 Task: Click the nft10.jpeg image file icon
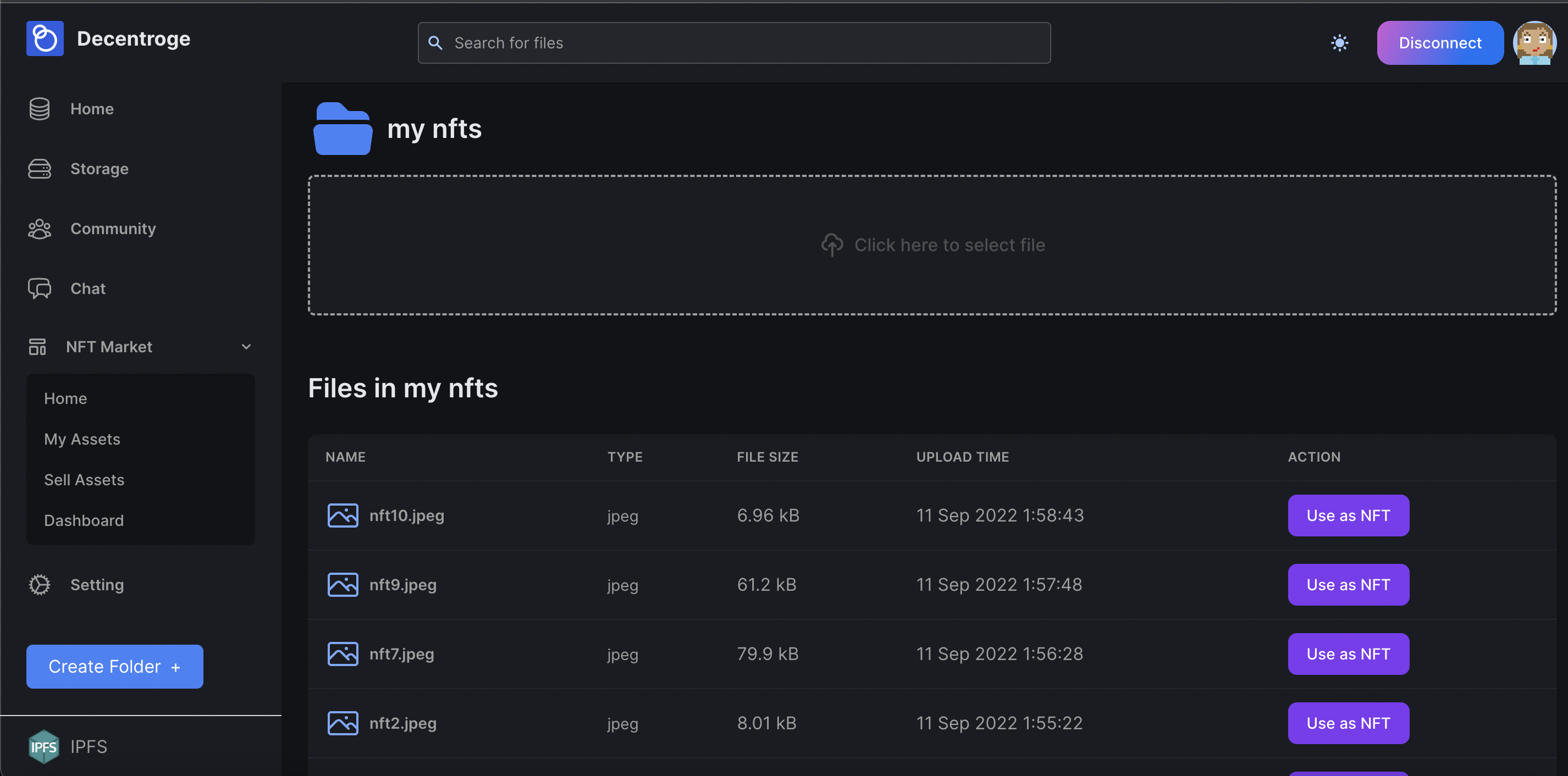(343, 516)
